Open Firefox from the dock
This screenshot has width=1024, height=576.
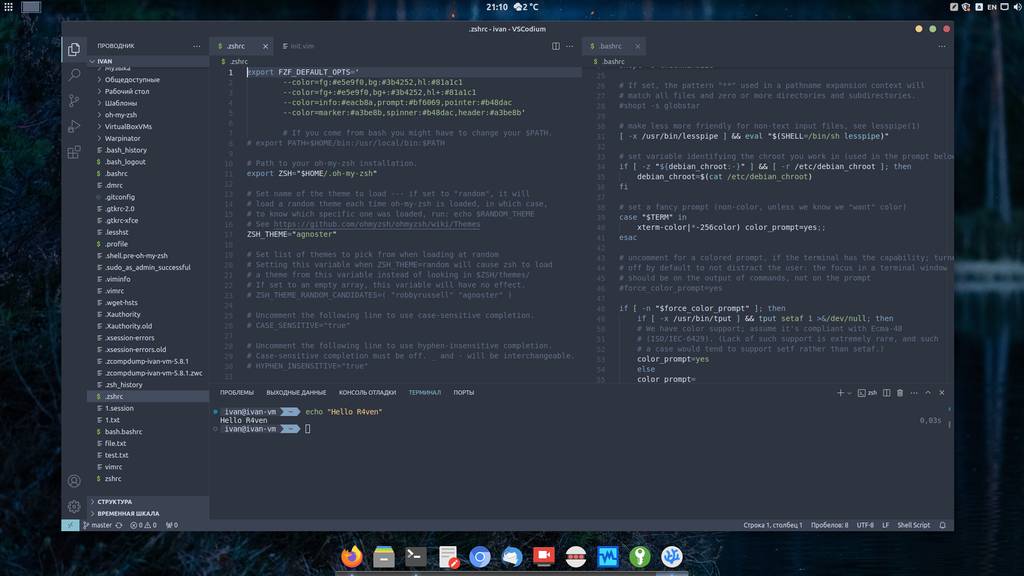351,556
